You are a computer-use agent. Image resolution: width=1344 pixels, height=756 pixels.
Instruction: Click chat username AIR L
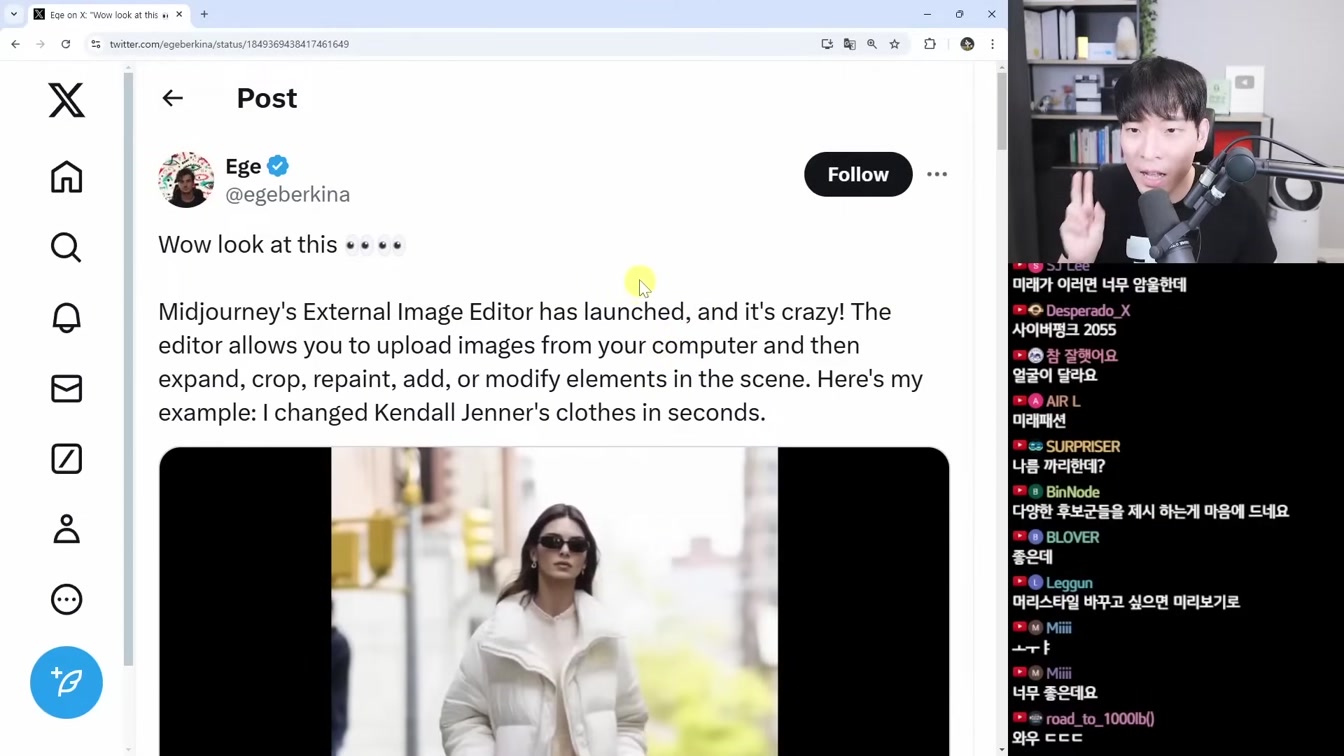tap(1063, 401)
